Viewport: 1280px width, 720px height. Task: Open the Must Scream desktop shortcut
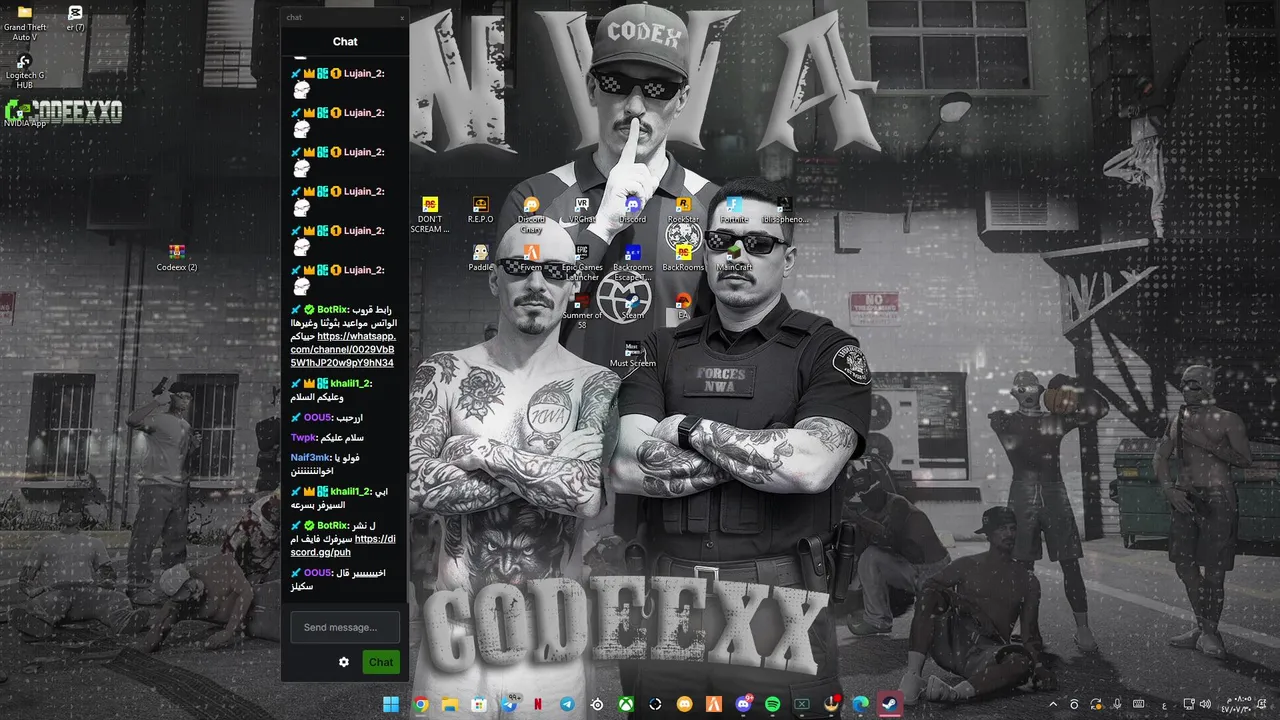tap(632, 354)
